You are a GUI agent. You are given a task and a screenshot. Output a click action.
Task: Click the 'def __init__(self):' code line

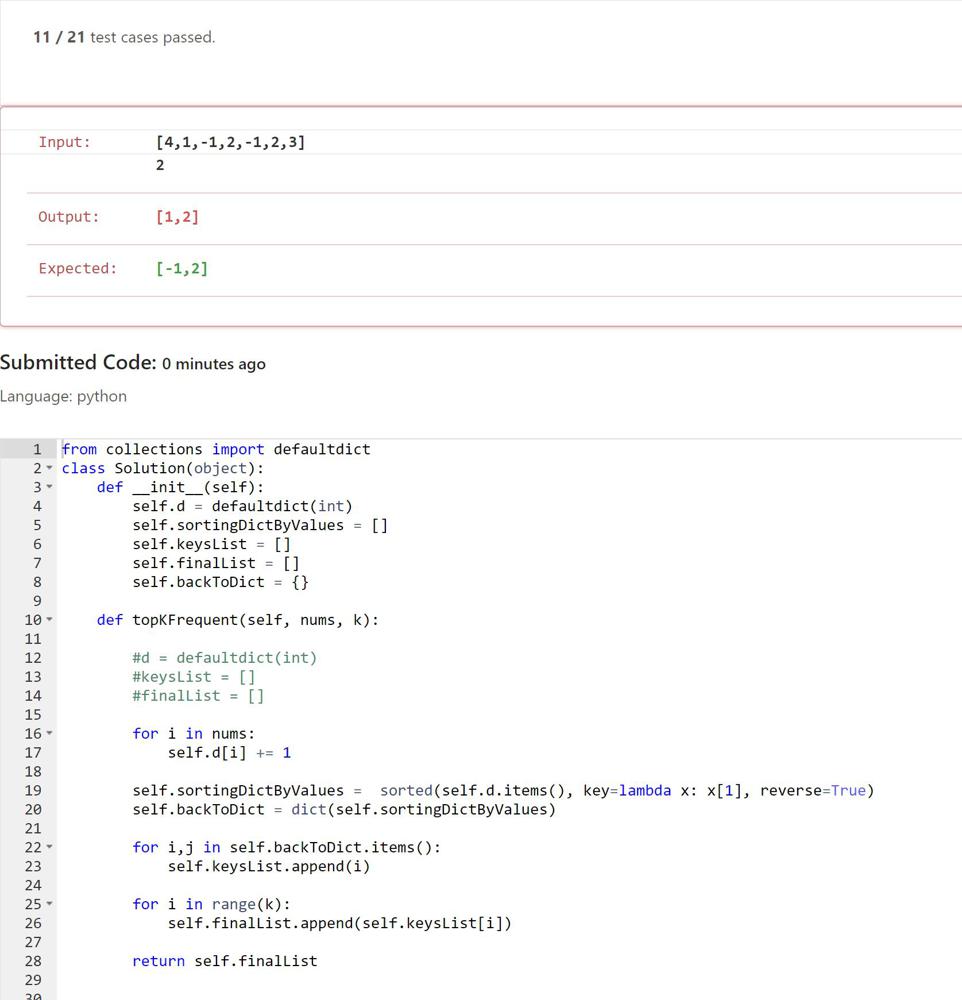[x=181, y=487]
